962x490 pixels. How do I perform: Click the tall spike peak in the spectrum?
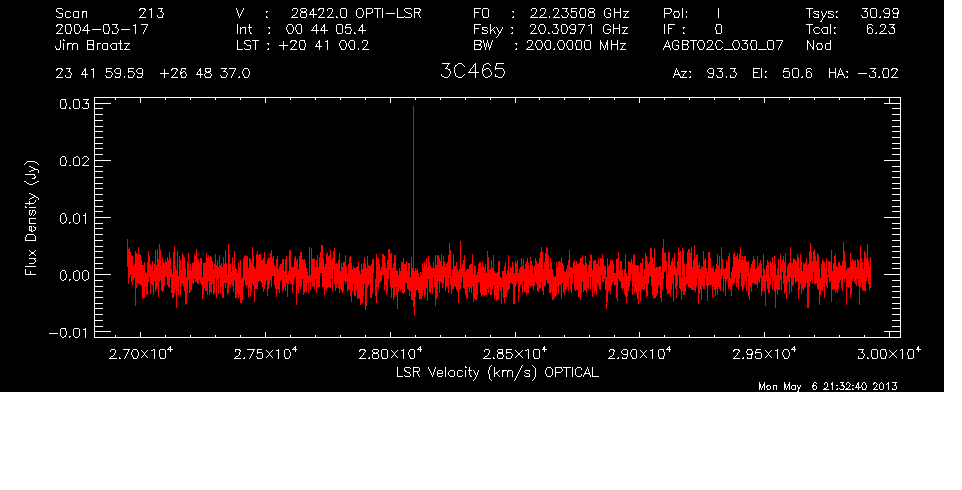pyautogui.click(x=413, y=110)
